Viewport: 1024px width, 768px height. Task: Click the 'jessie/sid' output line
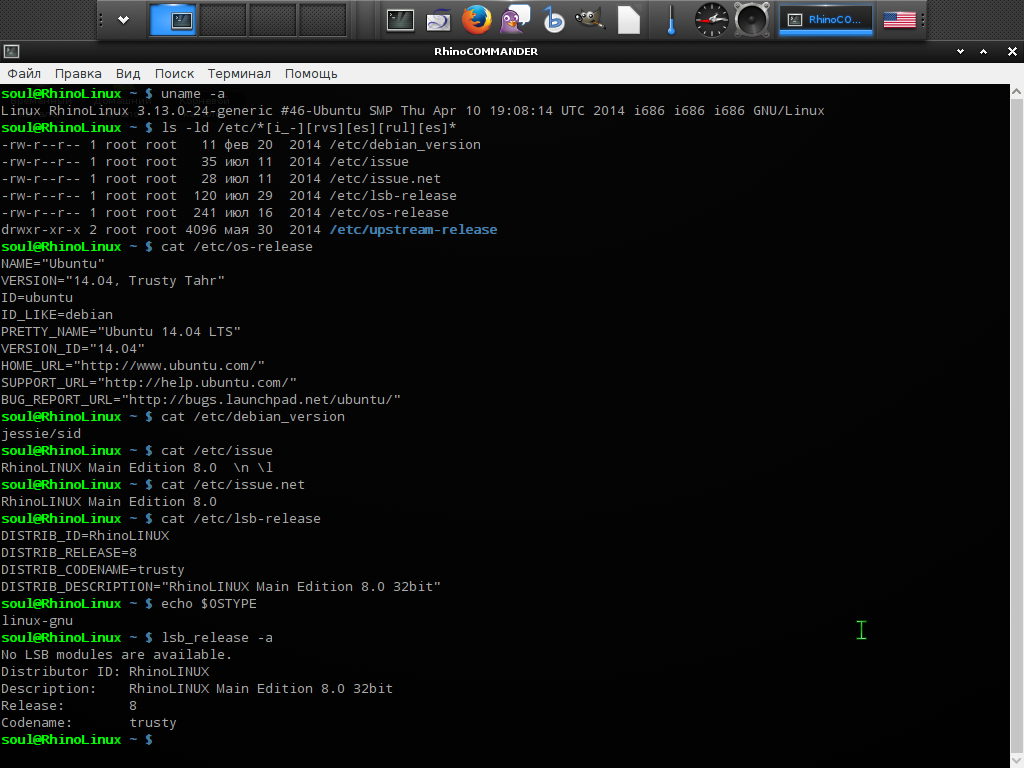pos(41,433)
